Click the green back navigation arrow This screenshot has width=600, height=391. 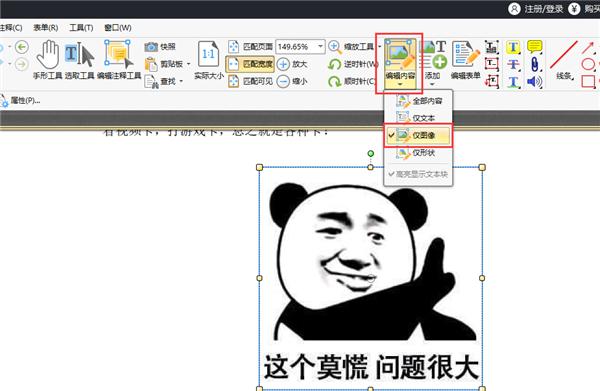21,47
